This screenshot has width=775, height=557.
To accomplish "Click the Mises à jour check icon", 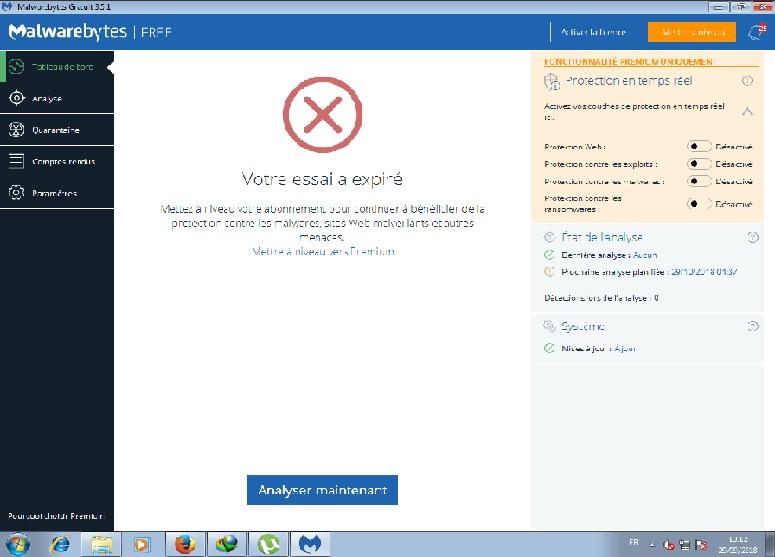I will 549,348.
